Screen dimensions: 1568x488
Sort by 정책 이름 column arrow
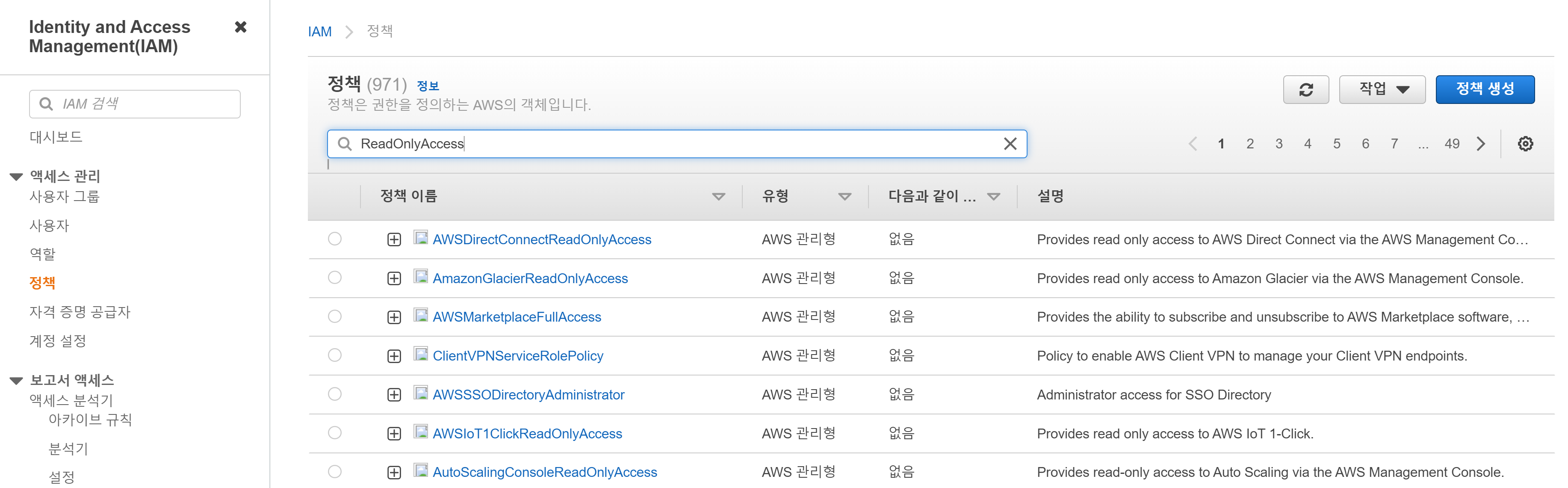click(718, 197)
